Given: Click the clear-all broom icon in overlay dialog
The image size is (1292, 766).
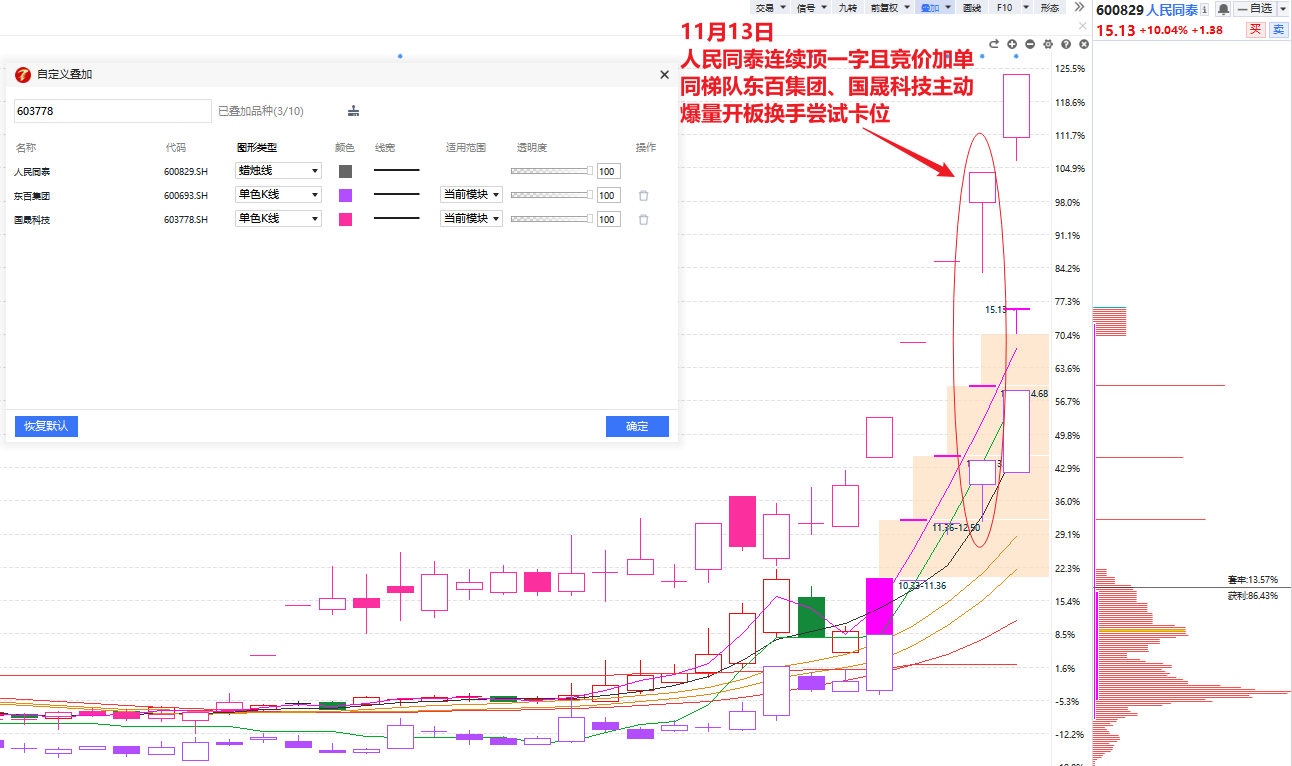Looking at the screenshot, I should pos(353,111).
